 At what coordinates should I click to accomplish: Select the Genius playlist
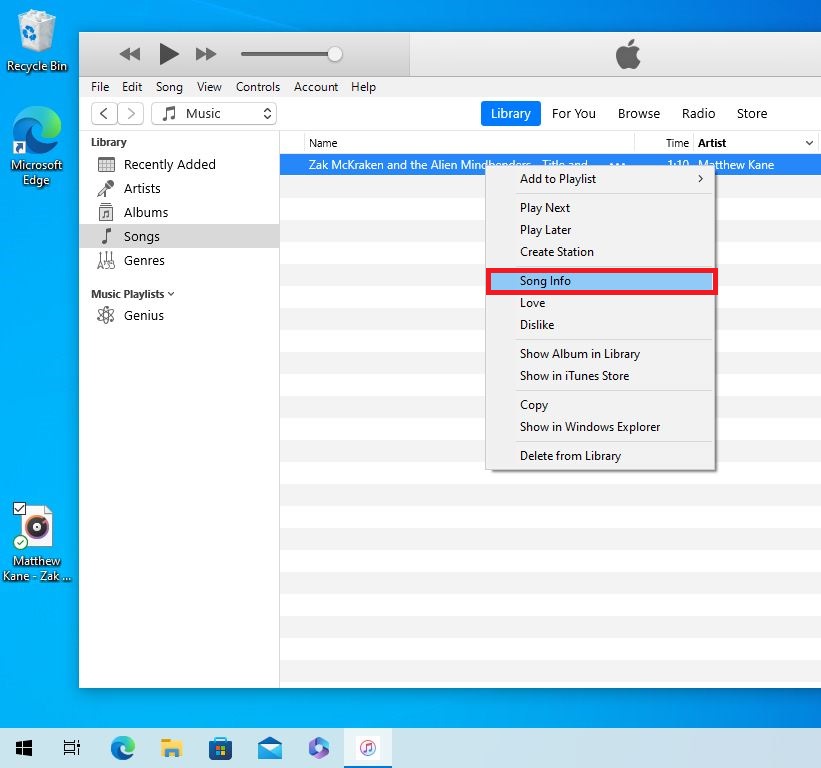pos(179,315)
